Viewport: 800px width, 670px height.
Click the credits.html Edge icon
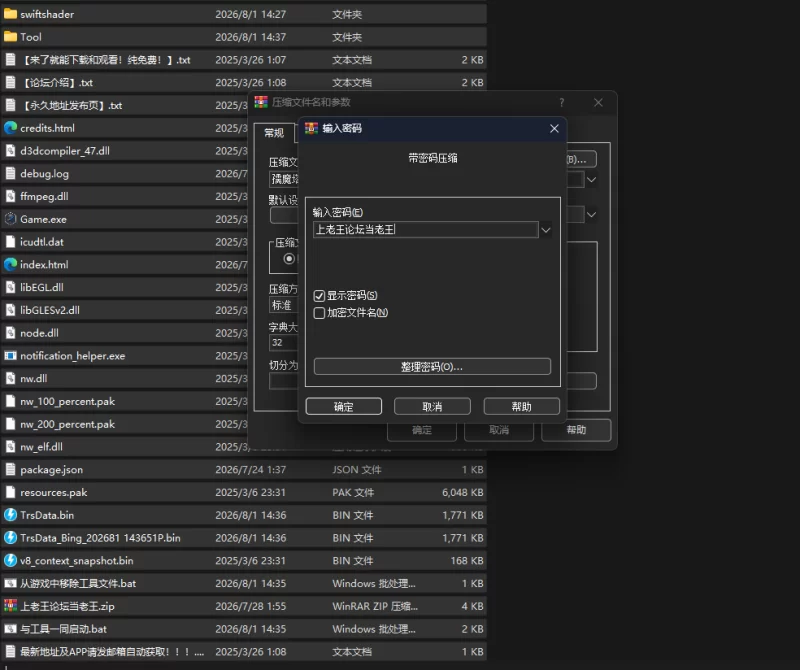click(x=10, y=128)
